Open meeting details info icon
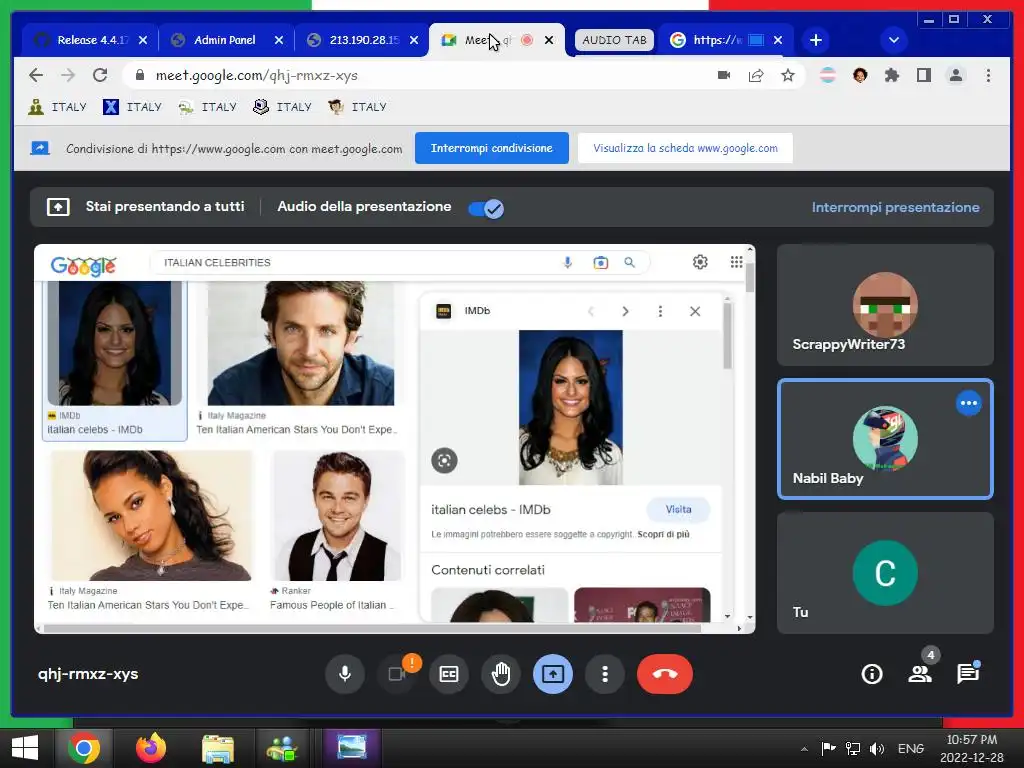Screen dimensions: 1024x768 coord(872,674)
